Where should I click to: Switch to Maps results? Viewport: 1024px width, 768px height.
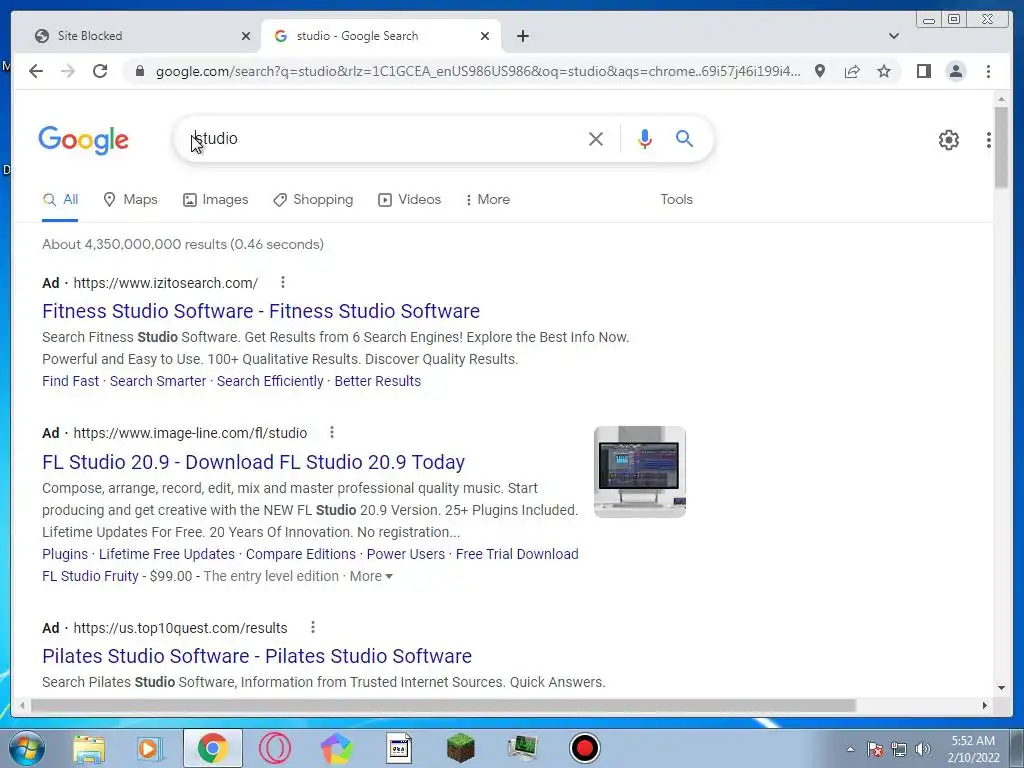pyautogui.click(x=131, y=200)
